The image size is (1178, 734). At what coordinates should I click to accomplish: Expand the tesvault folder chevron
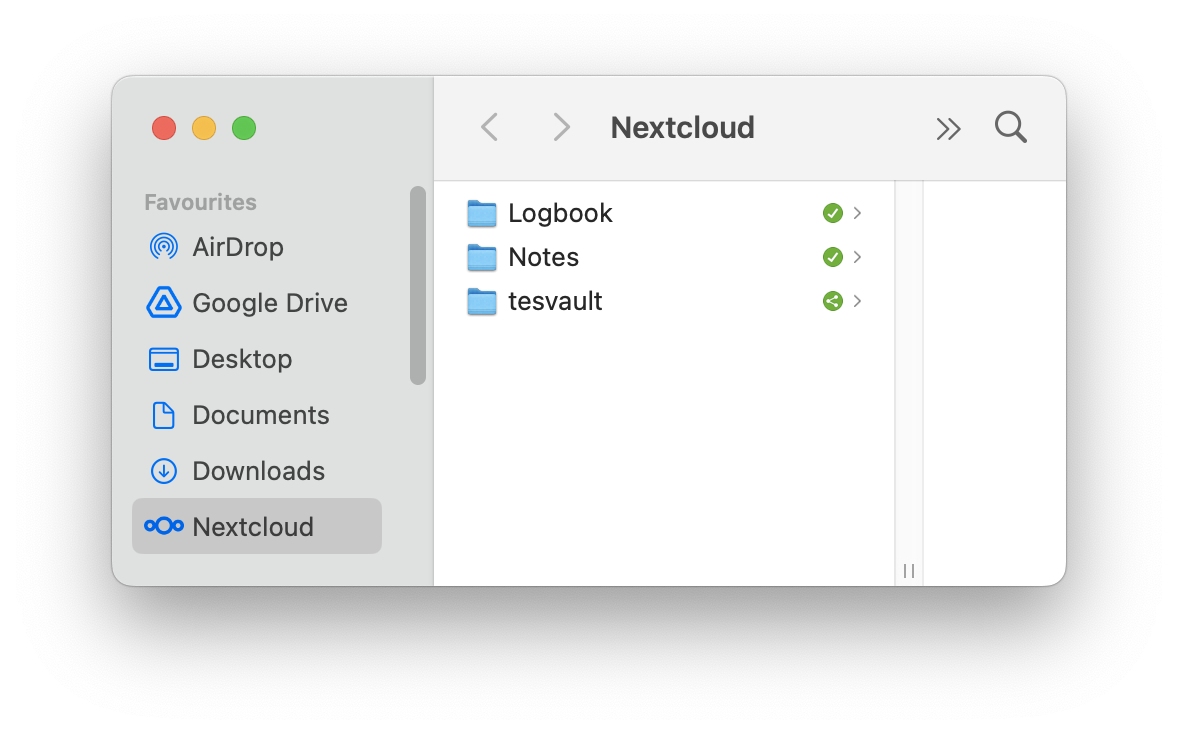pos(857,301)
